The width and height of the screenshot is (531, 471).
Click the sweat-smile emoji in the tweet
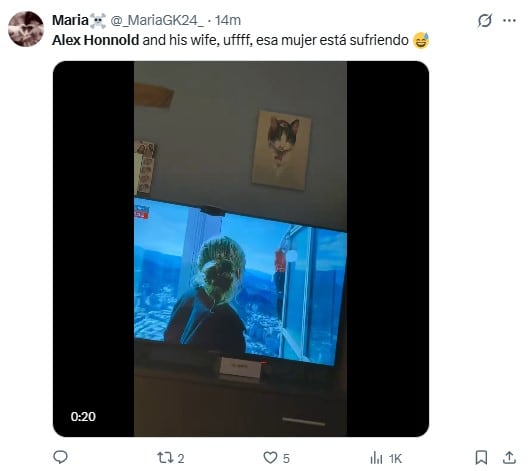[x=421, y=40]
